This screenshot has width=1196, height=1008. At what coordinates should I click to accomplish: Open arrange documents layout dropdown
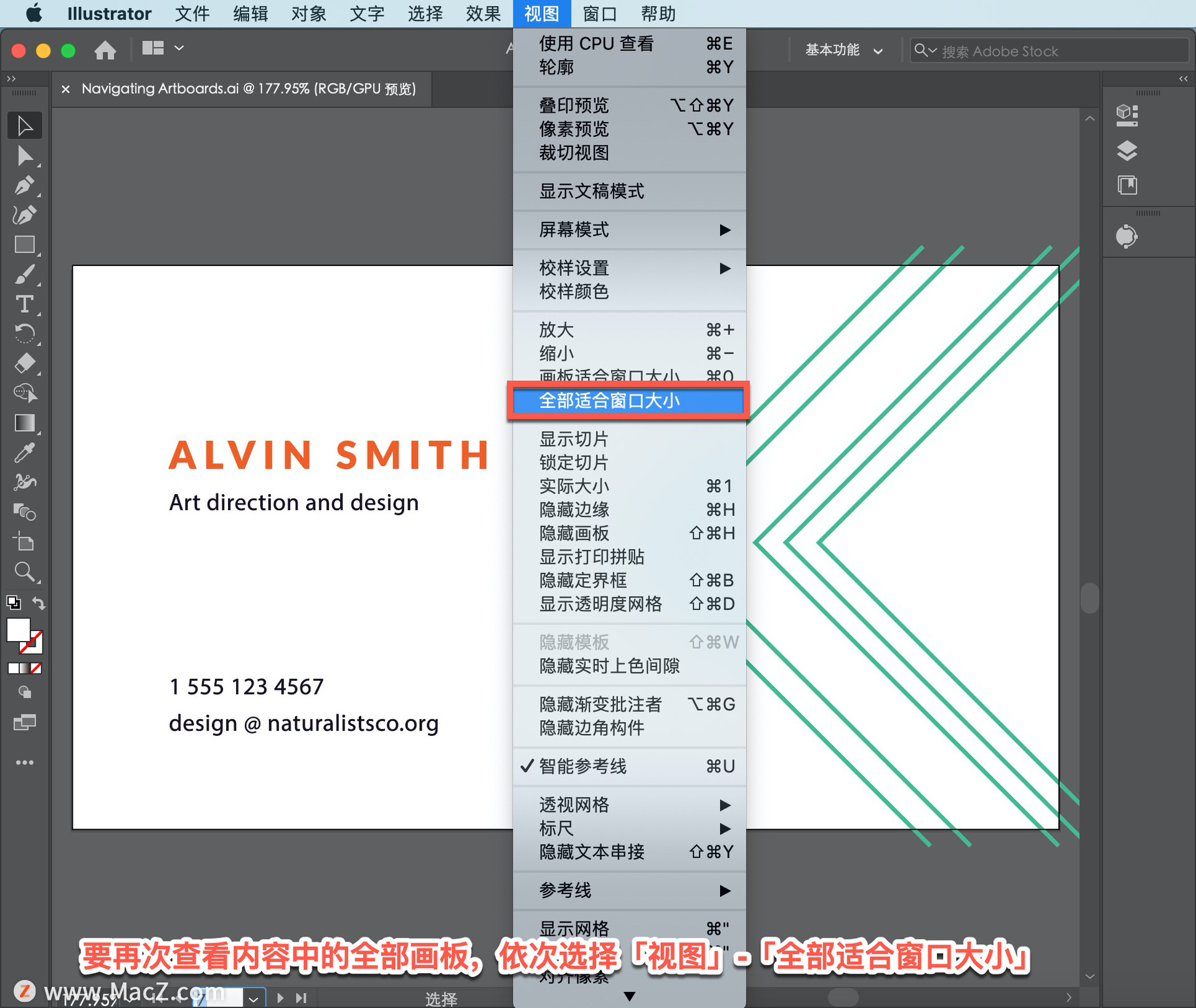[163, 48]
